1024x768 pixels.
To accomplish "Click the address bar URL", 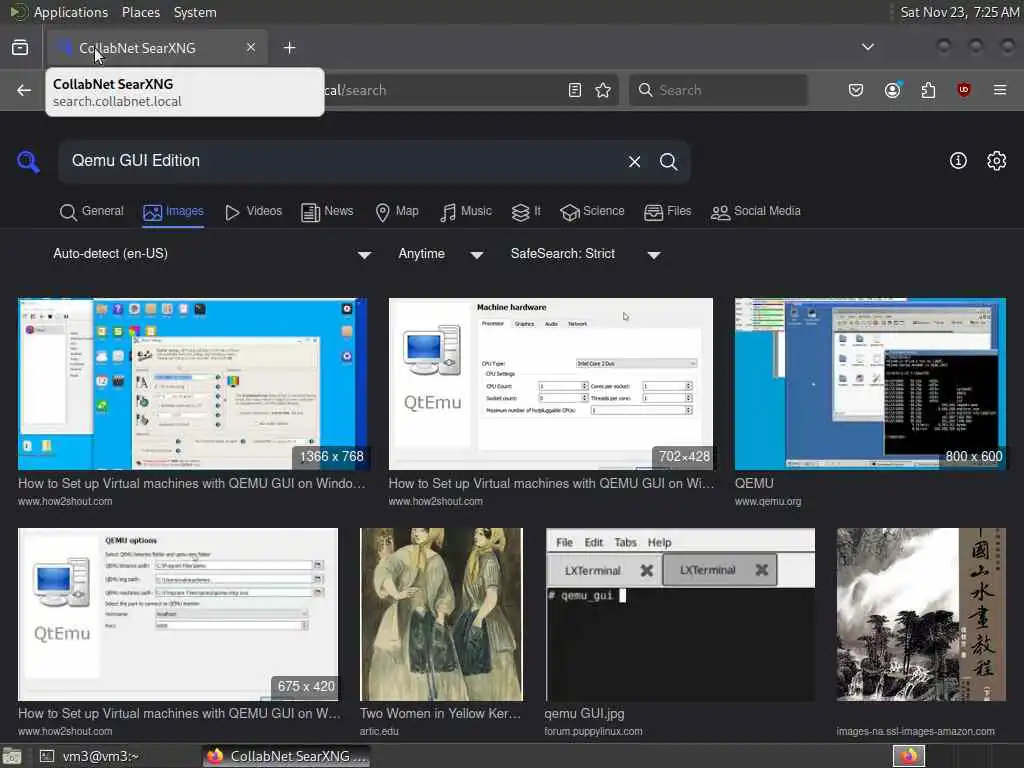I will click(x=356, y=90).
